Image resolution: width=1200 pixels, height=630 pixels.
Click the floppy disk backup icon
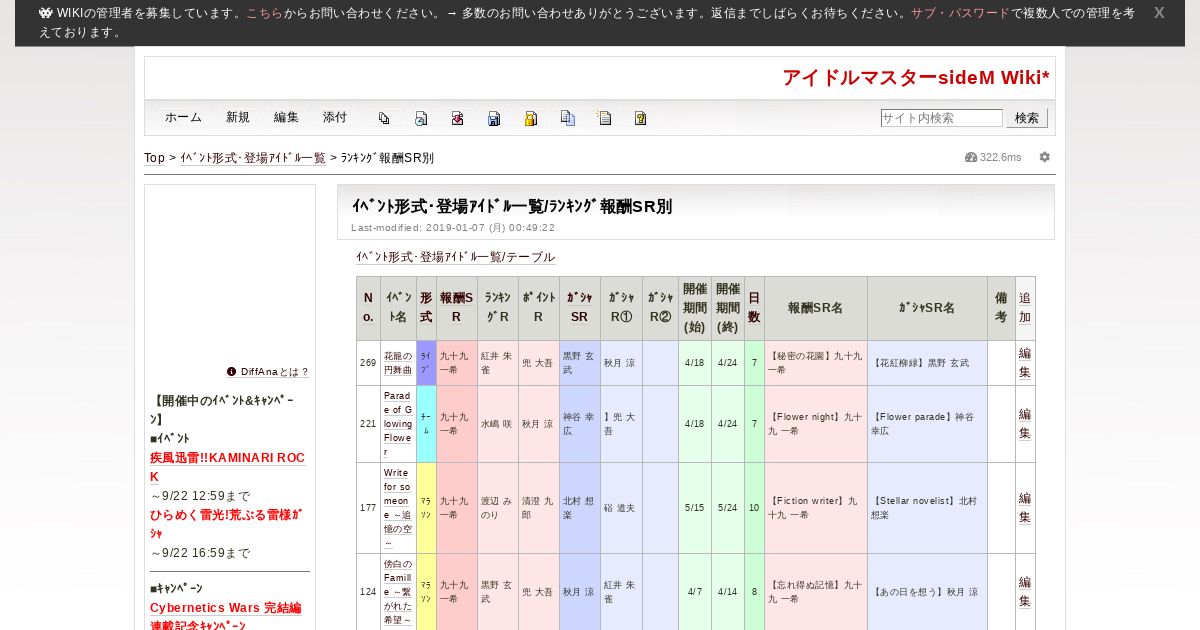pos(494,118)
